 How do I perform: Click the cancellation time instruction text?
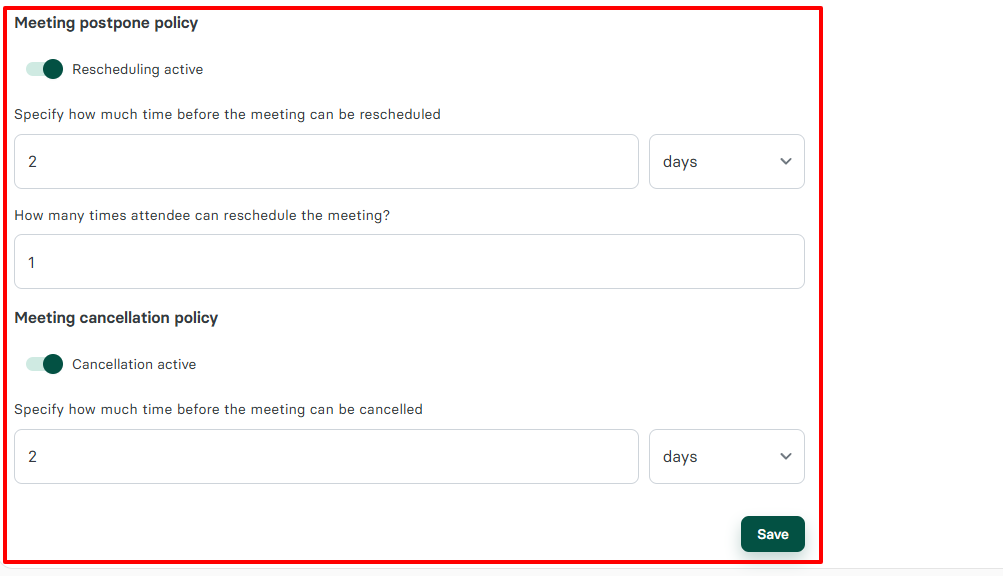(x=218, y=409)
